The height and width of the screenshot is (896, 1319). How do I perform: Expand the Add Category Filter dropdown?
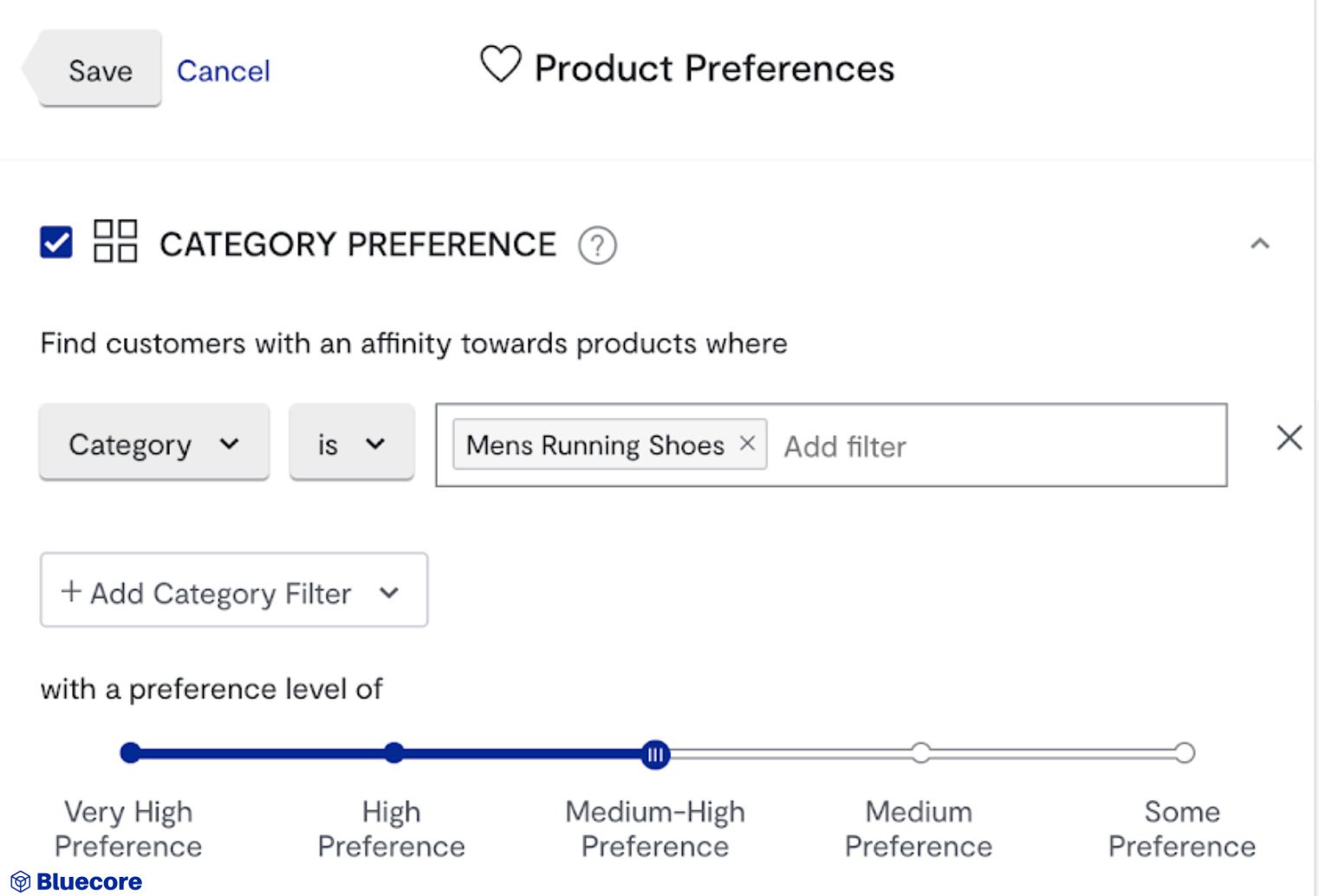(x=389, y=593)
